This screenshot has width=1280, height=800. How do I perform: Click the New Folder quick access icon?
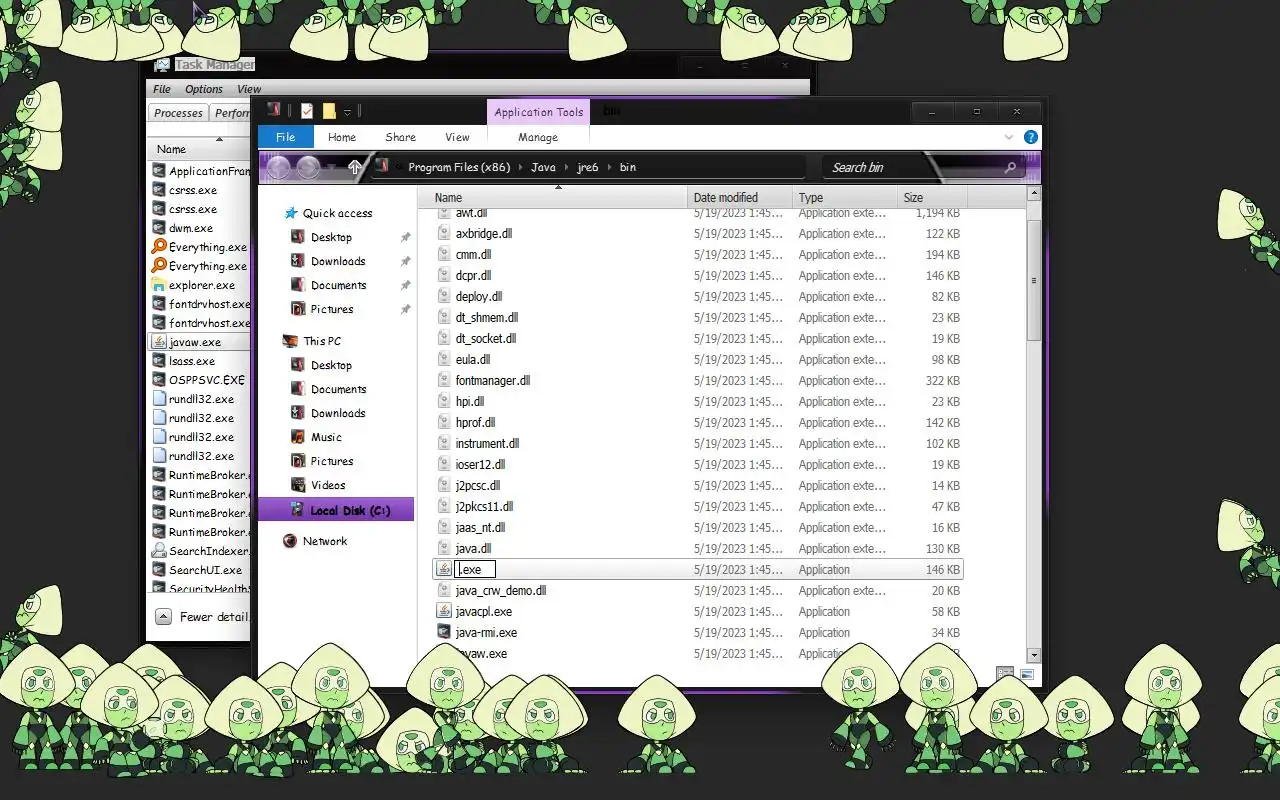(329, 111)
